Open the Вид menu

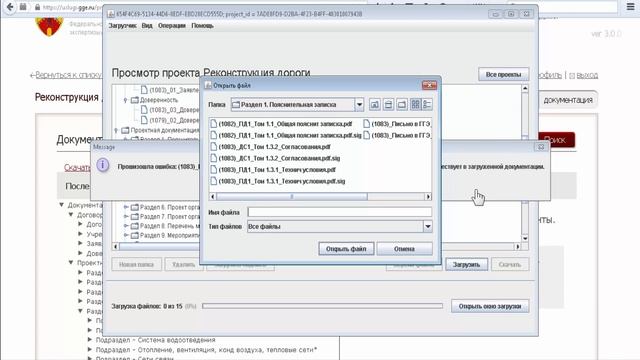click(147, 26)
